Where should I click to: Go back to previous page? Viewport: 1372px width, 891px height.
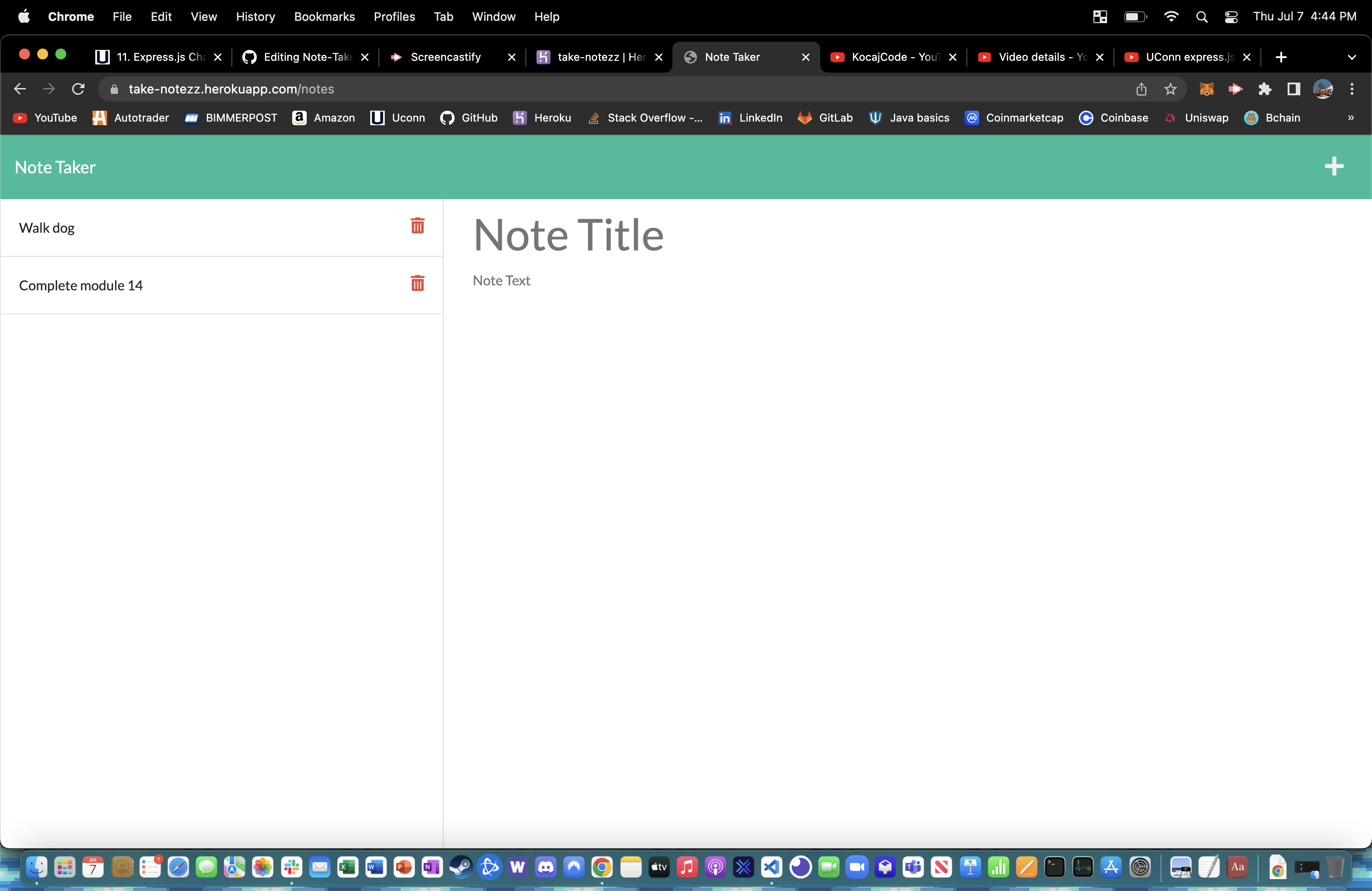[x=20, y=89]
